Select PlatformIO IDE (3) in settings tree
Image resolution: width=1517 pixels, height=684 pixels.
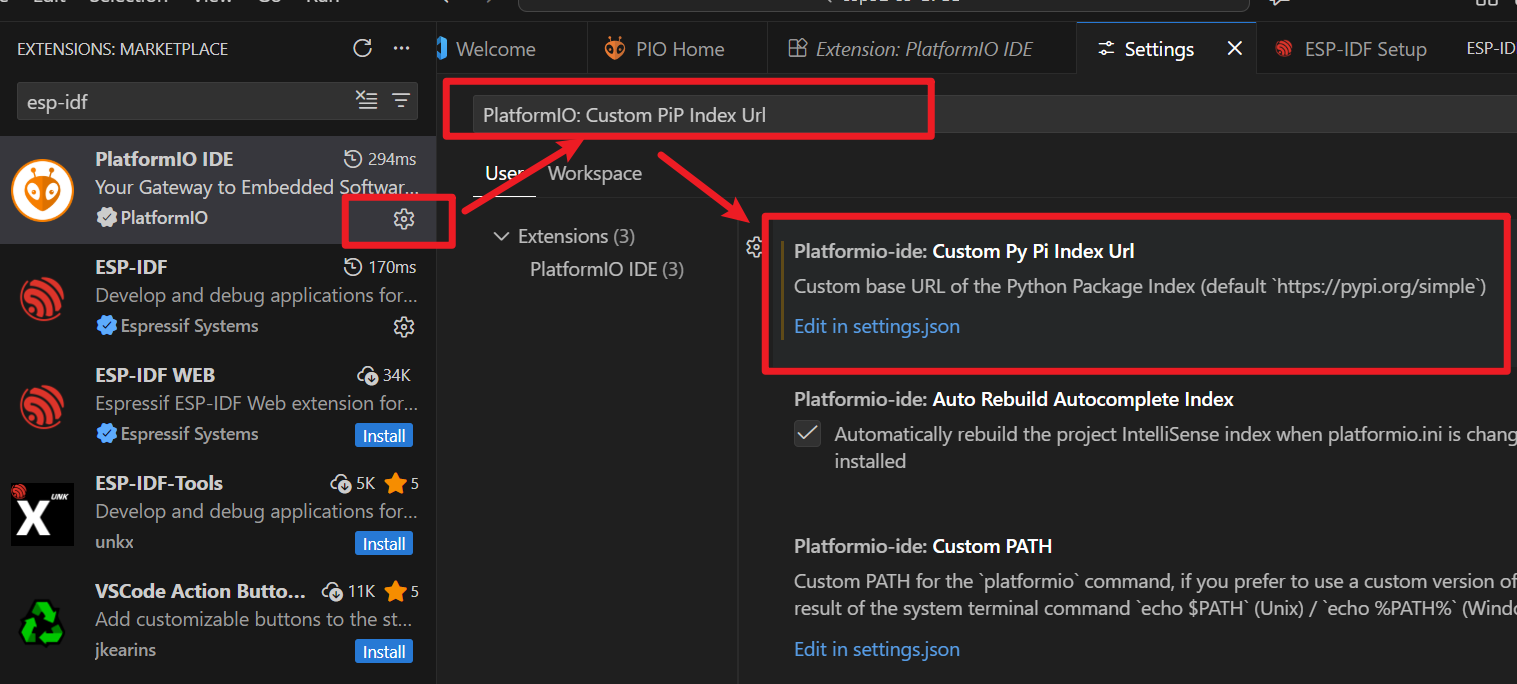point(606,269)
